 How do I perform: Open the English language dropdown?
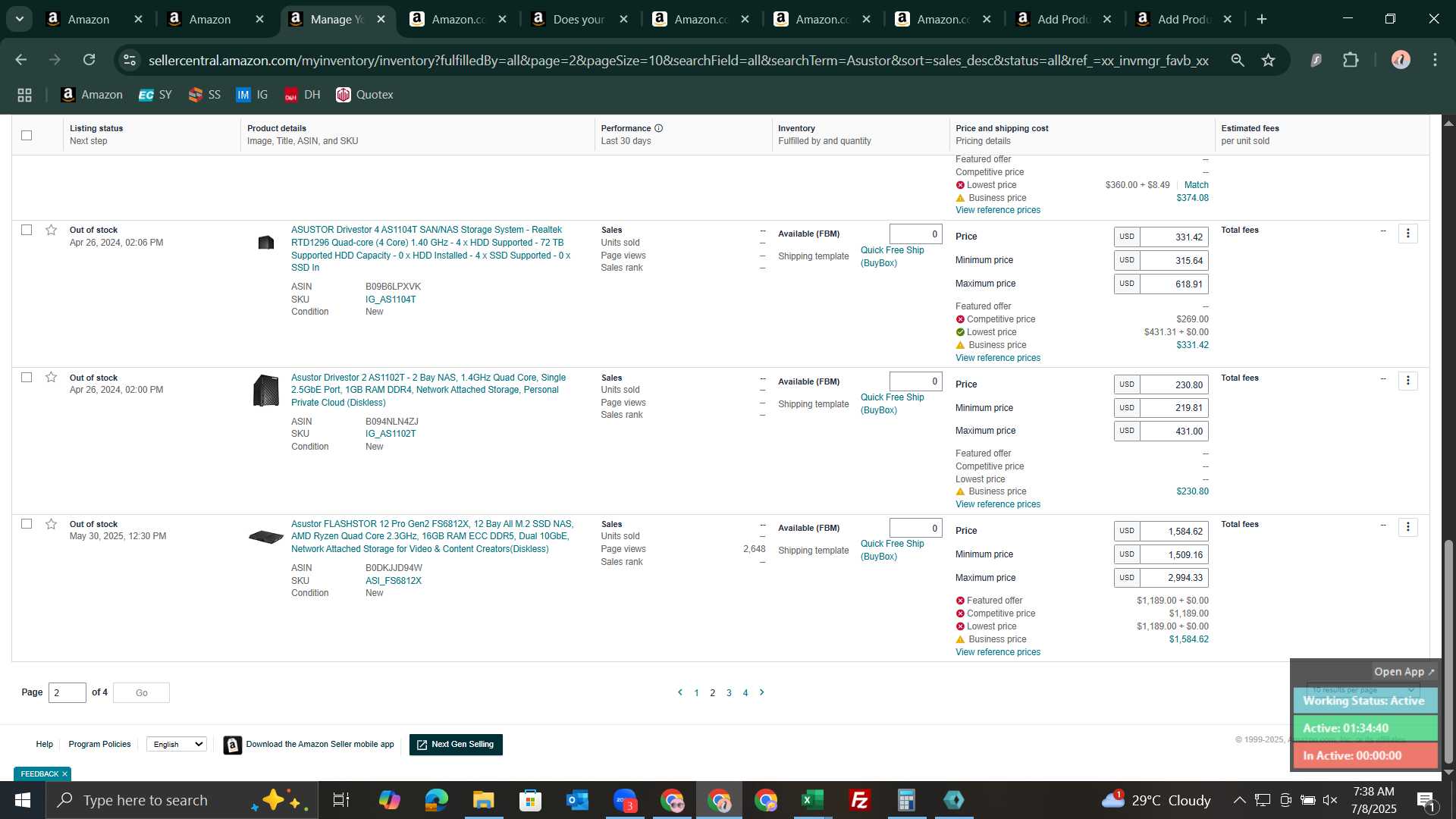[x=177, y=745]
